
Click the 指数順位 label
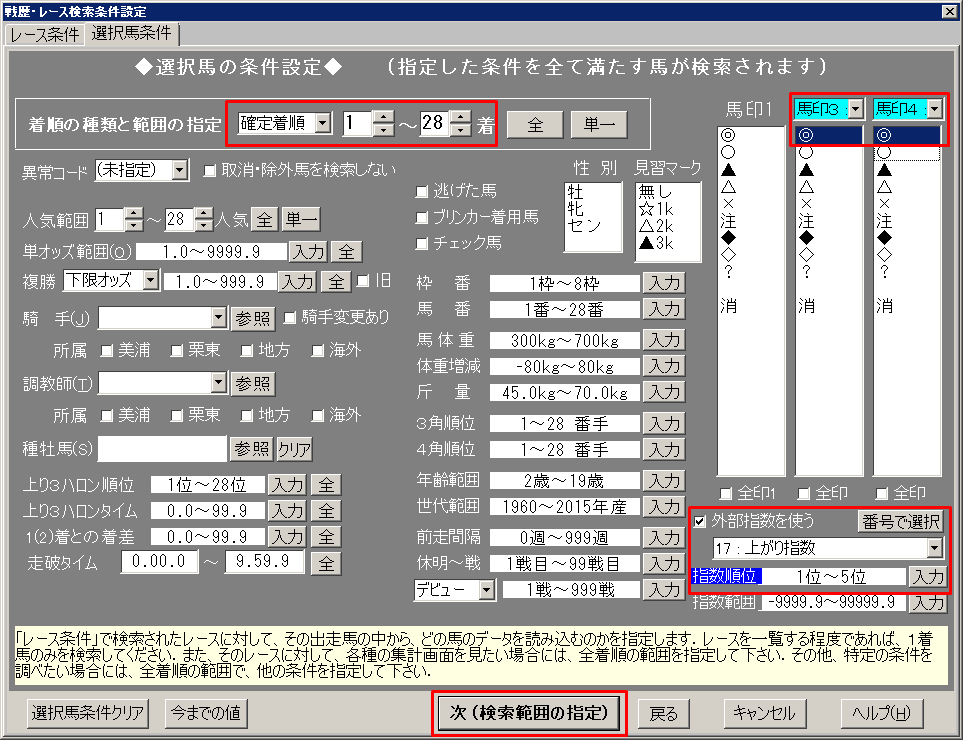pos(725,577)
